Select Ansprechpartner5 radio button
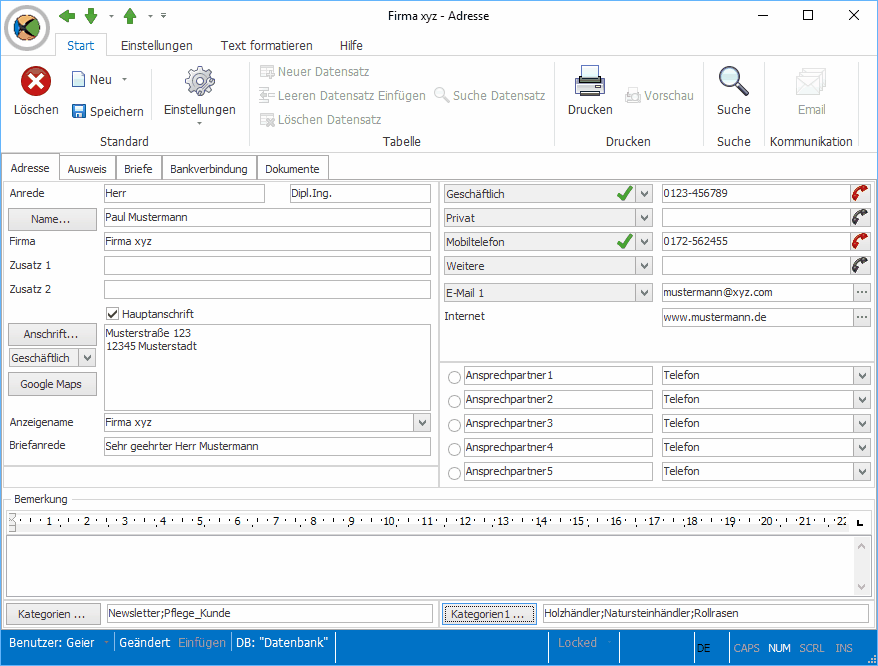 click(x=454, y=473)
